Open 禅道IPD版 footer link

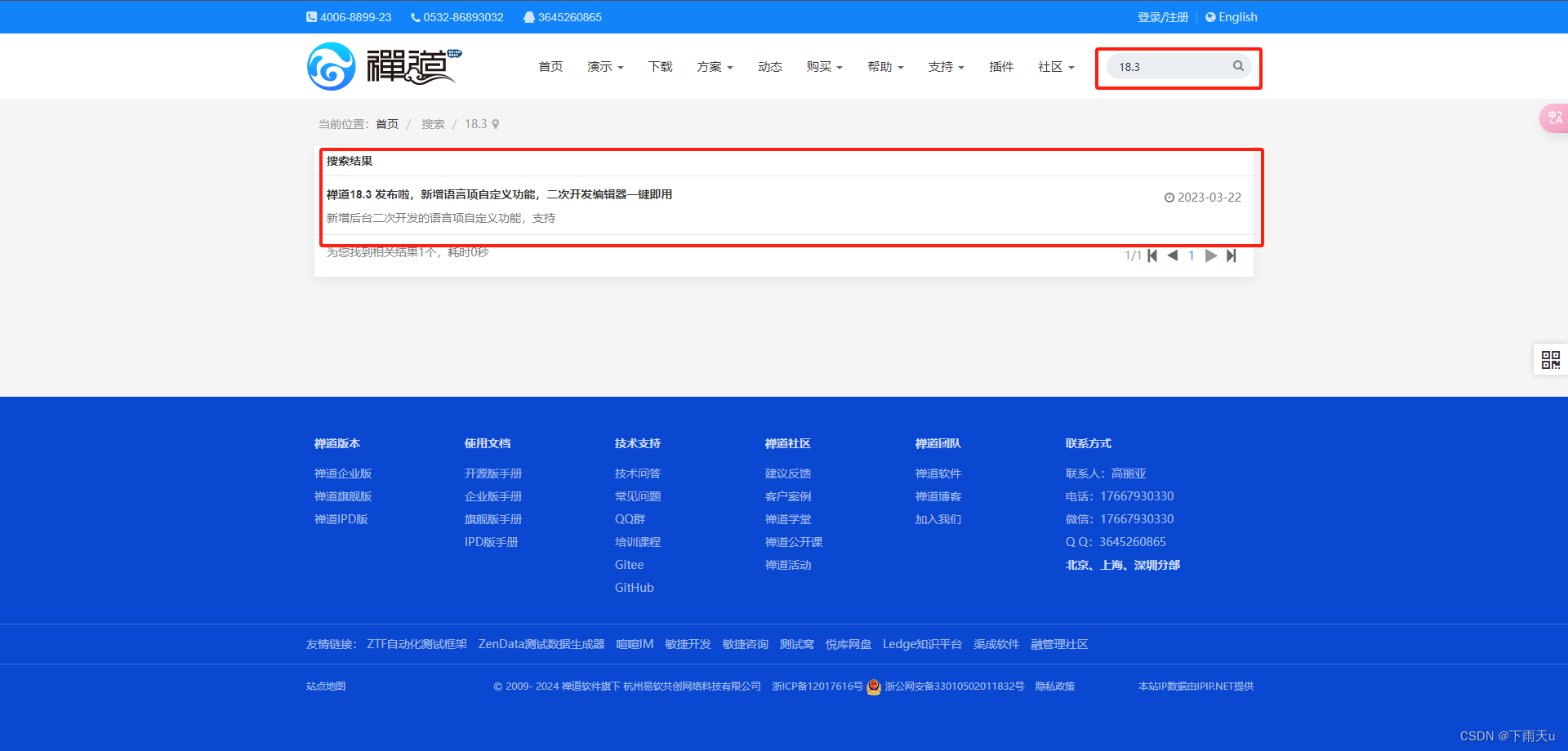point(341,519)
